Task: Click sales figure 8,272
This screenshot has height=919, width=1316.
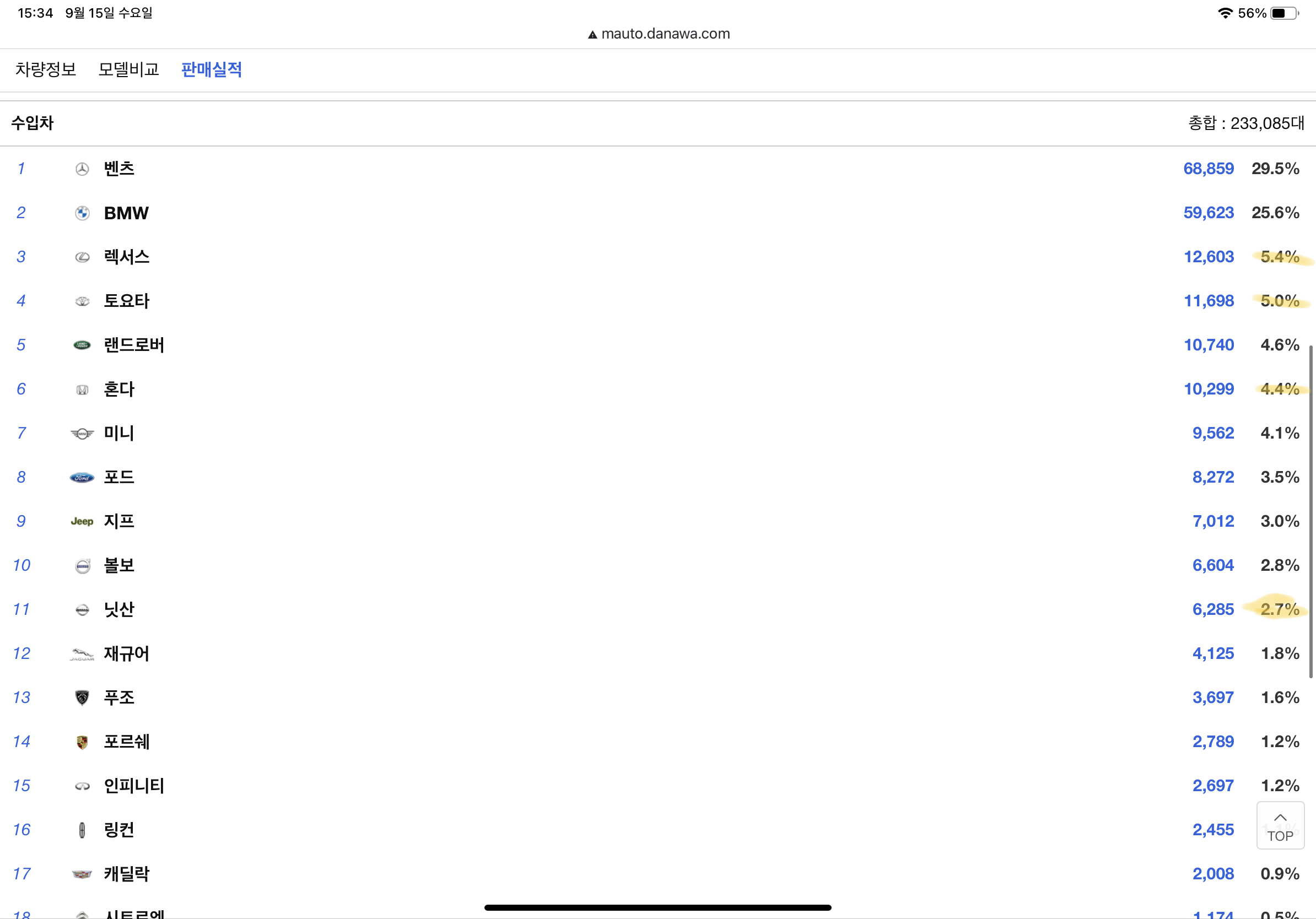Action: coord(1213,477)
